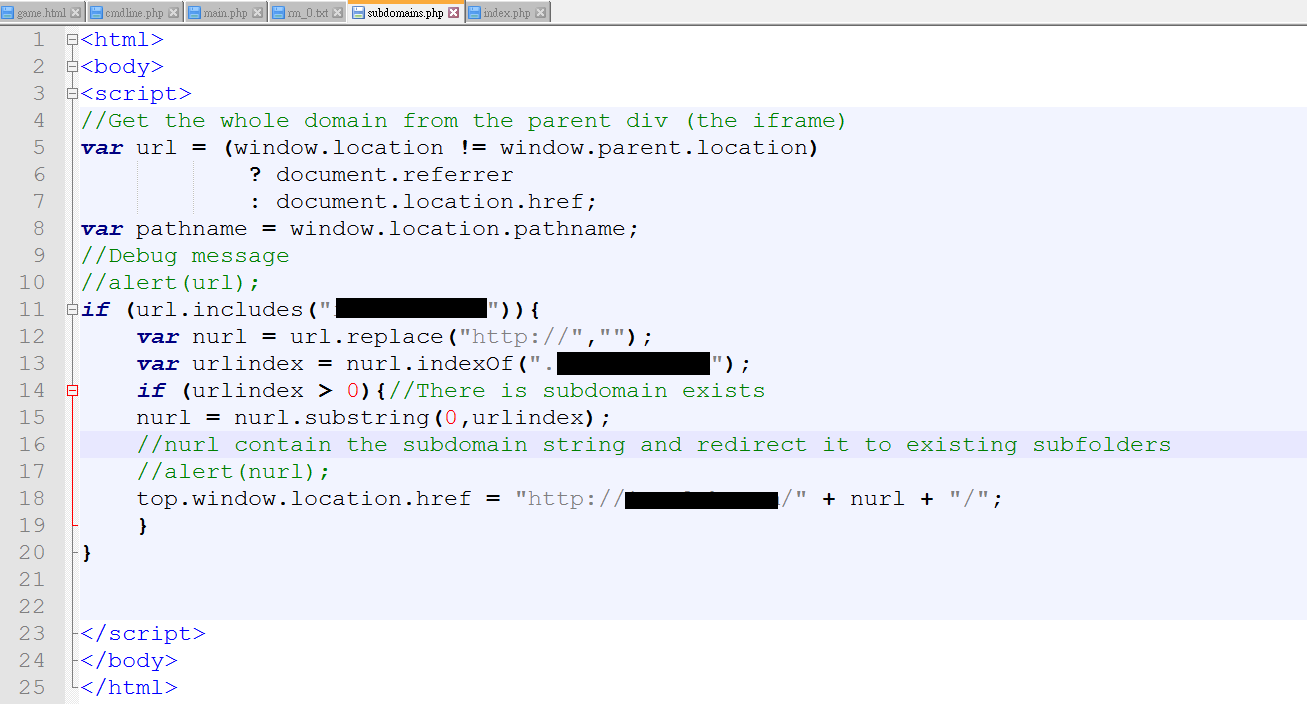Collapse the urlindex if block on line 14

72,391
